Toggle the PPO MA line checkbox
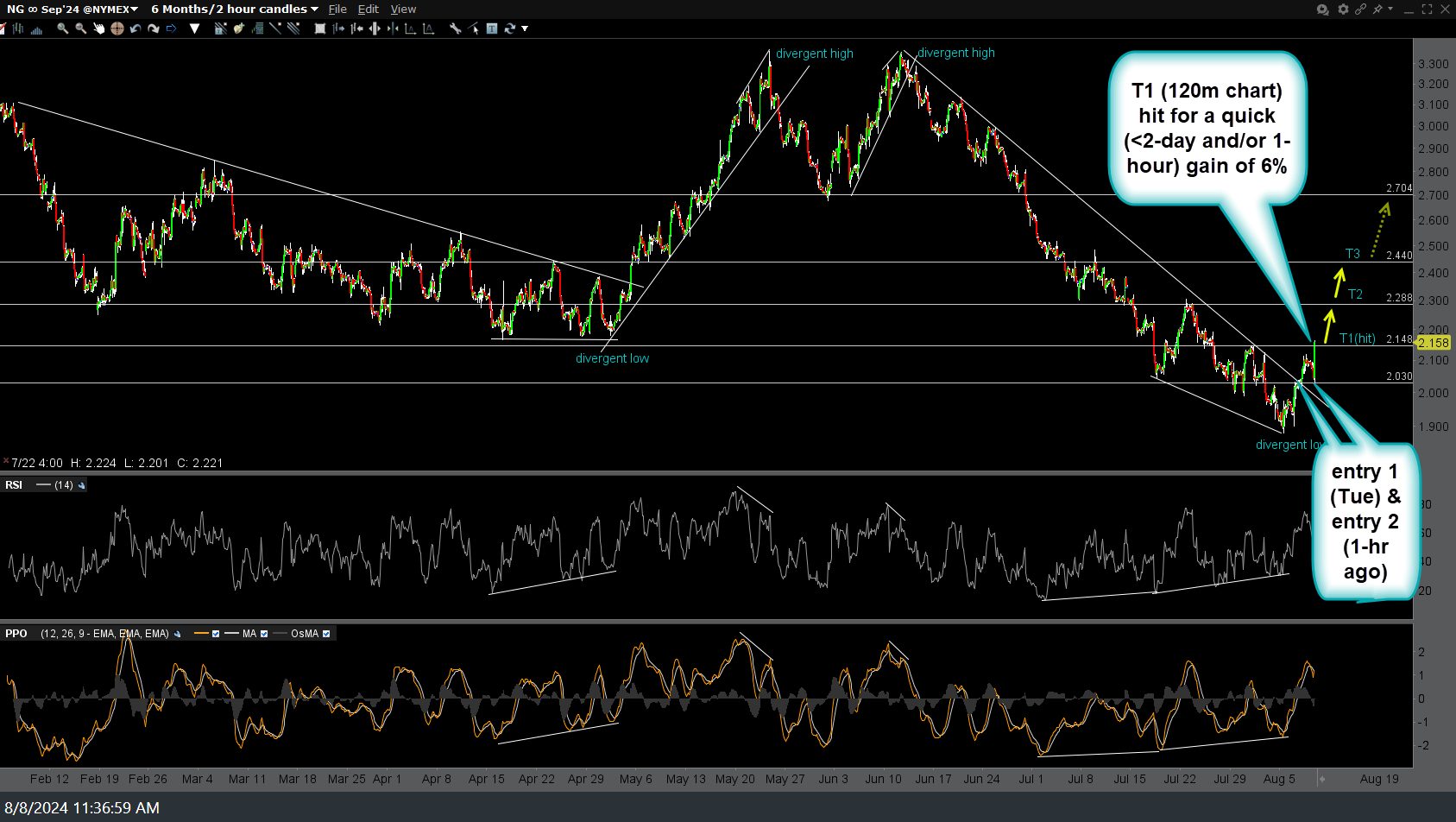Screen dimensions: 1456x822 [264, 634]
